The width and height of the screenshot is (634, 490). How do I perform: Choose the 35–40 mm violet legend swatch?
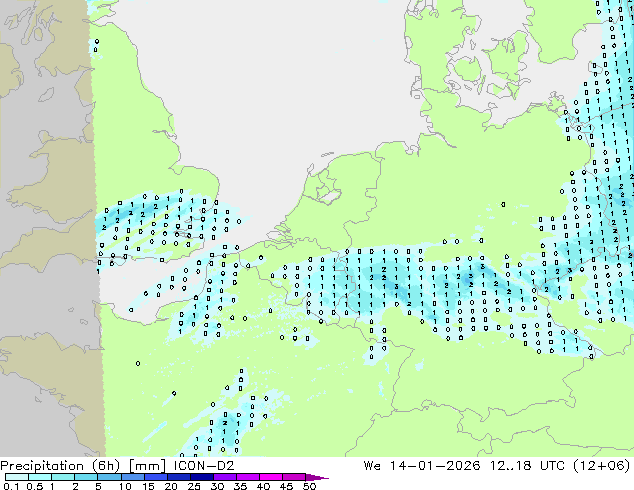tap(247, 477)
